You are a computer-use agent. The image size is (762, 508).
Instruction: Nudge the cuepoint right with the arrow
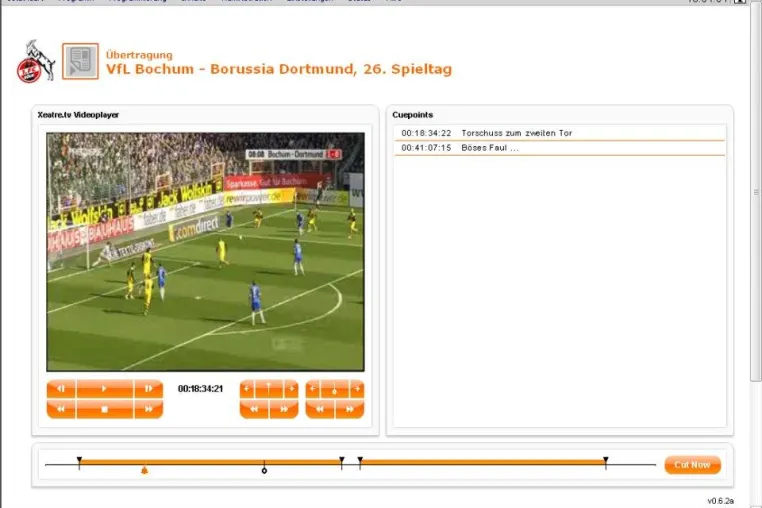click(x=357, y=388)
